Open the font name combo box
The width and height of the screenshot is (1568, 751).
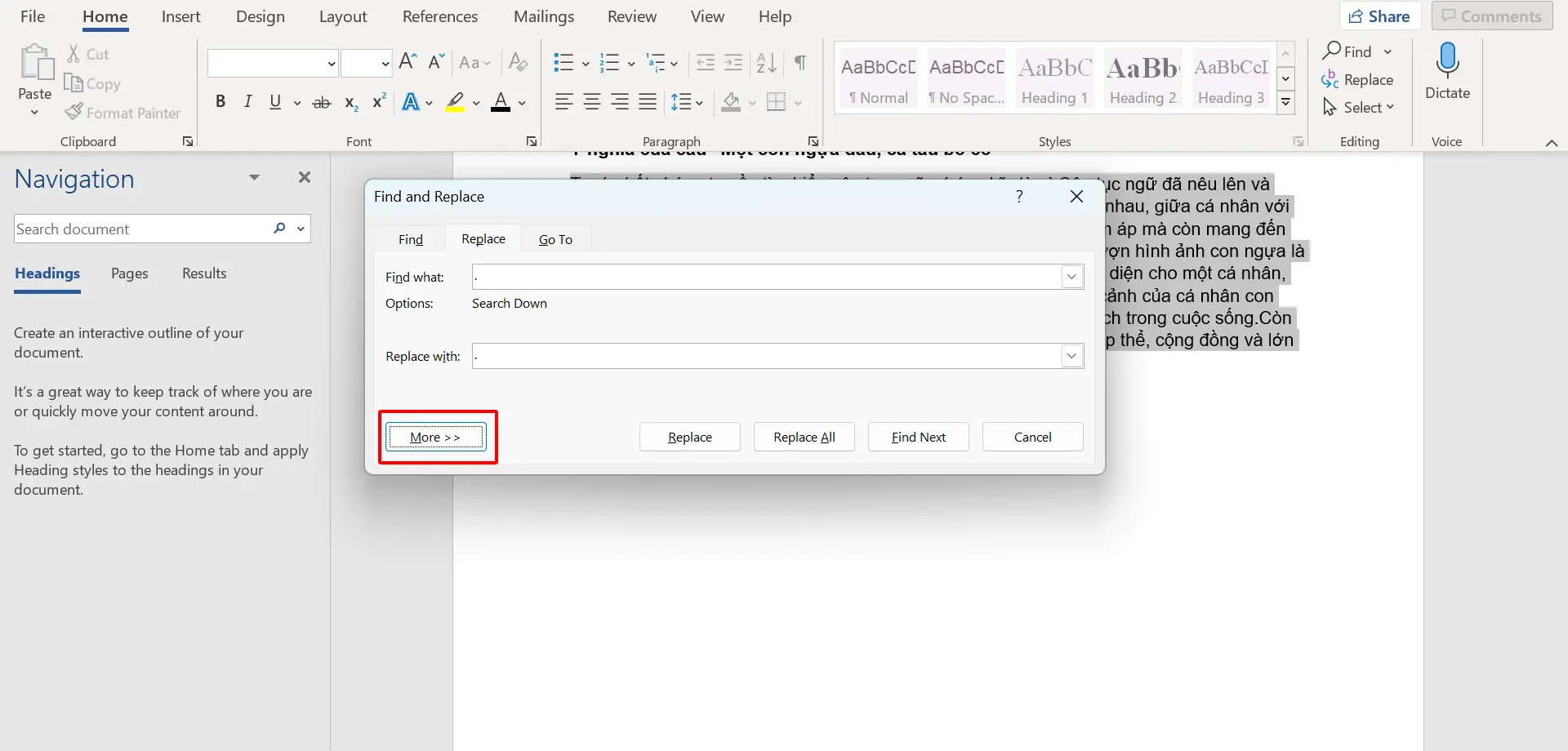tap(273, 63)
